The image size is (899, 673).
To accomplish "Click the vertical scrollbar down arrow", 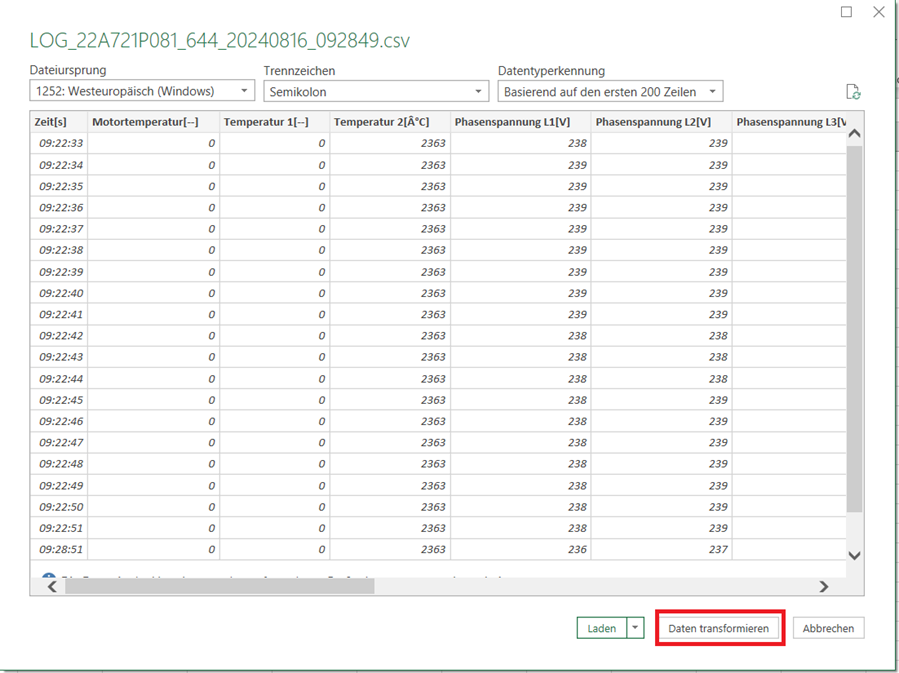I will [854, 555].
